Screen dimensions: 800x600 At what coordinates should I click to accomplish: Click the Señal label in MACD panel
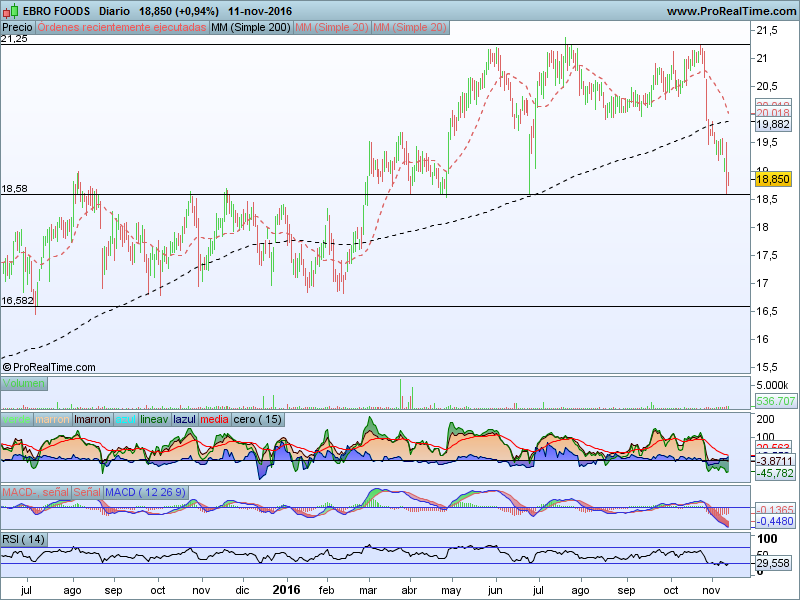pos(87,492)
